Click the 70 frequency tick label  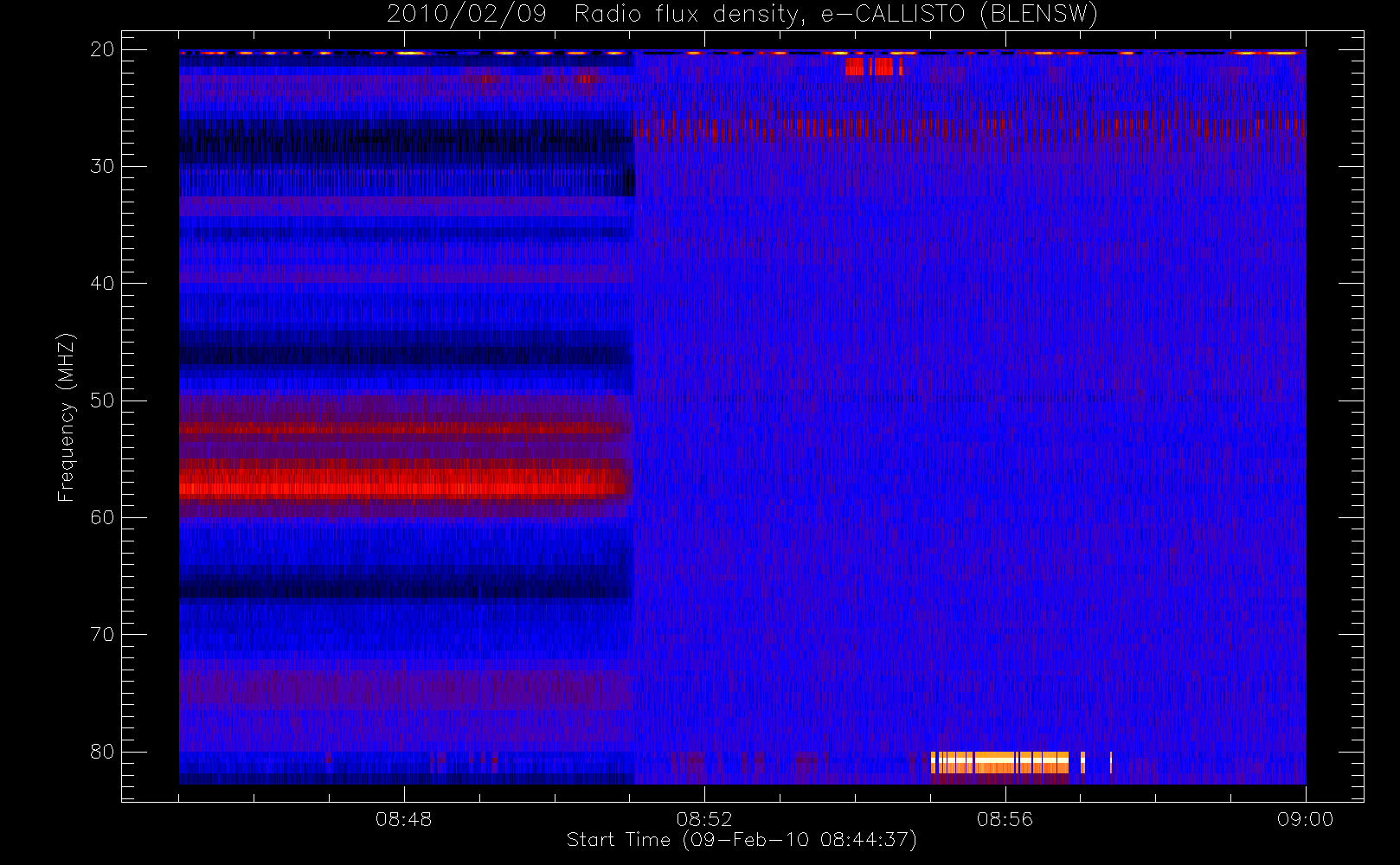(102, 635)
